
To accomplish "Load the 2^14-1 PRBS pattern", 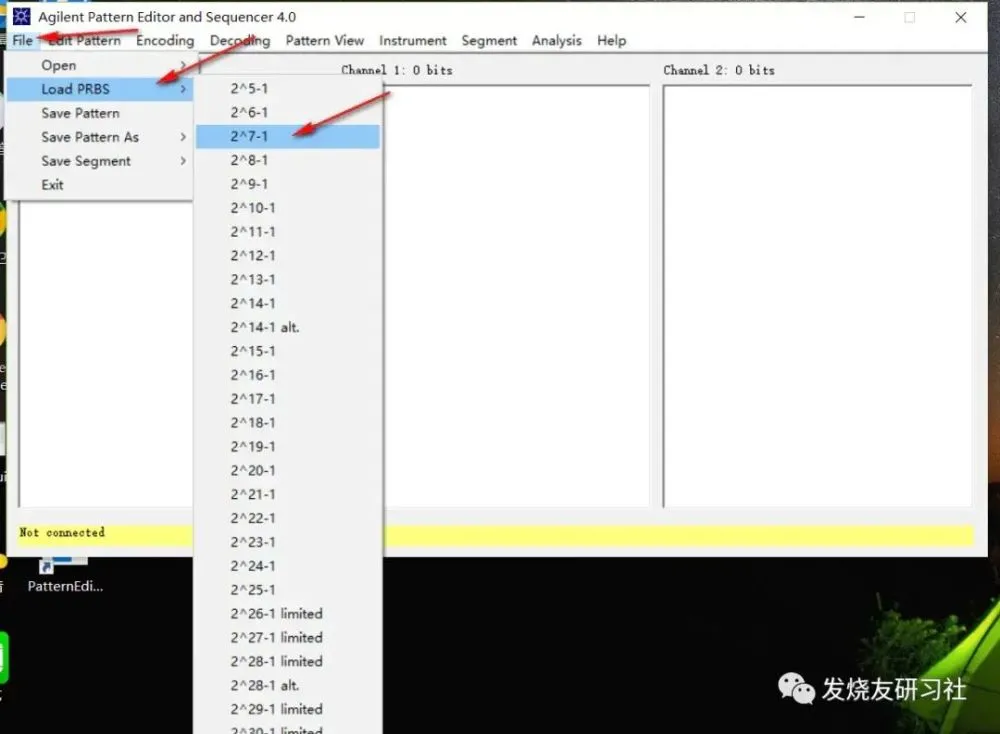I will [x=288, y=303].
